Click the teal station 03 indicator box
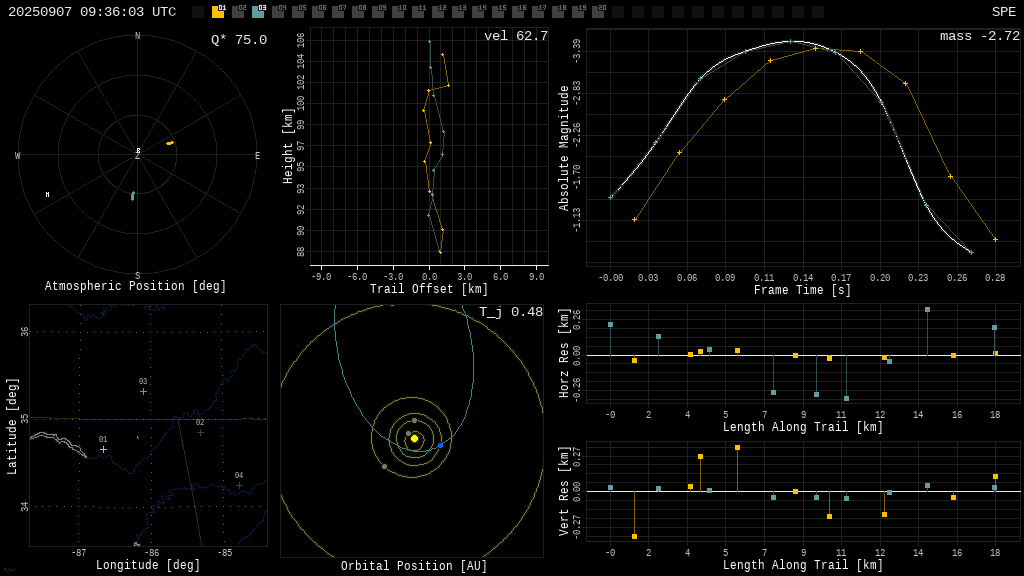 click(x=258, y=12)
